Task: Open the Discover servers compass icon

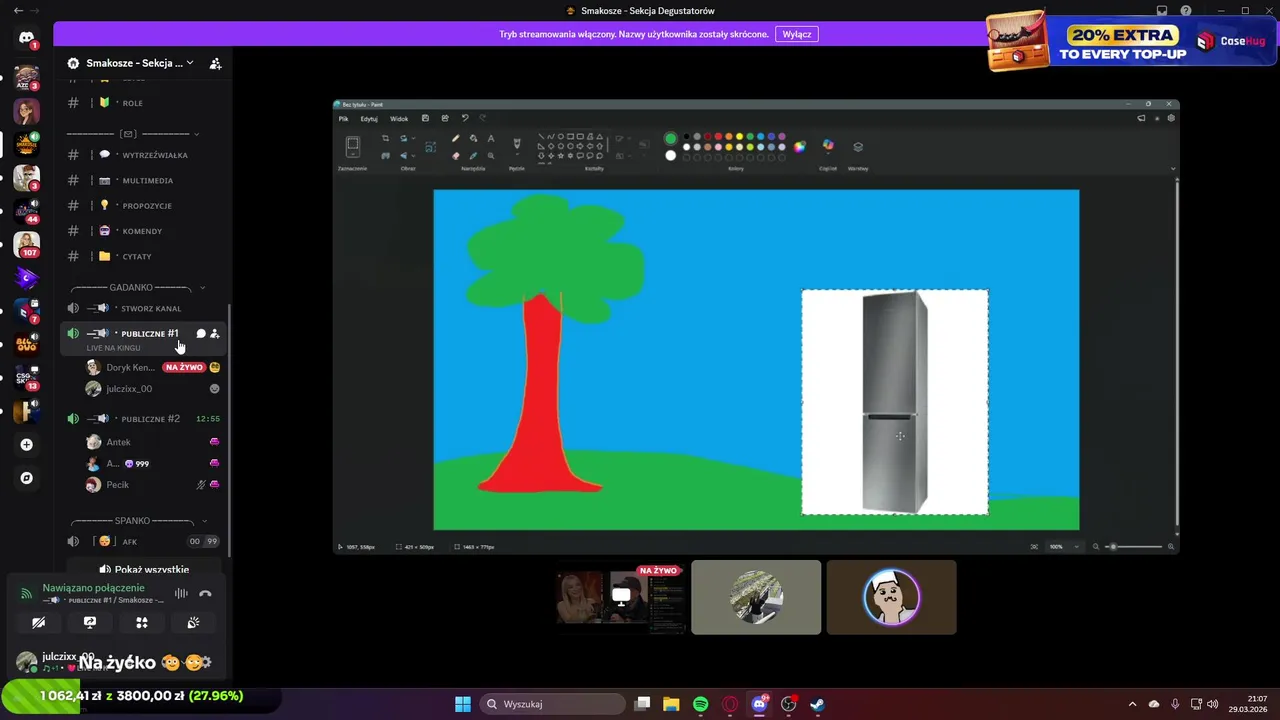Action: 27,478
